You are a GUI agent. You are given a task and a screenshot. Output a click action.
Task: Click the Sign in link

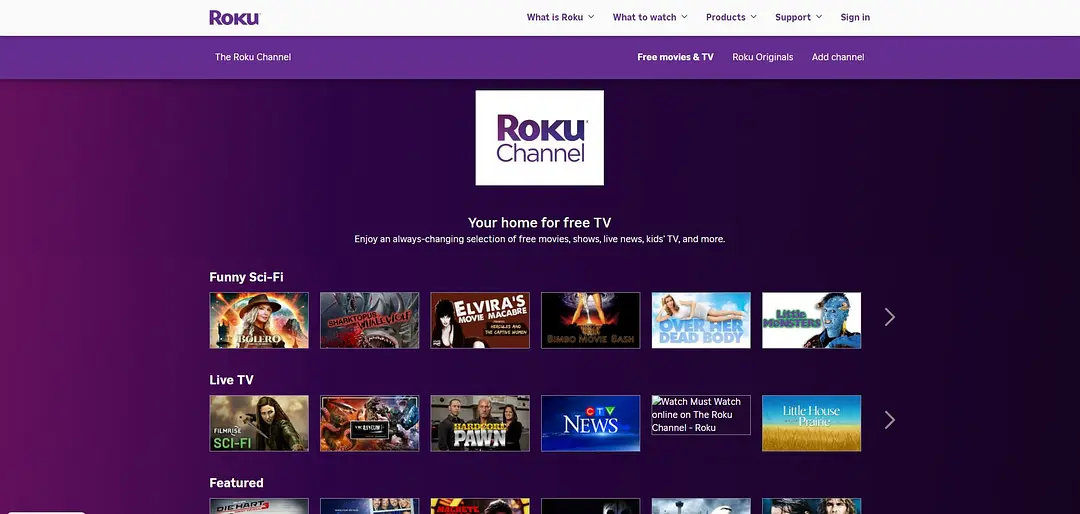point(855,17)
